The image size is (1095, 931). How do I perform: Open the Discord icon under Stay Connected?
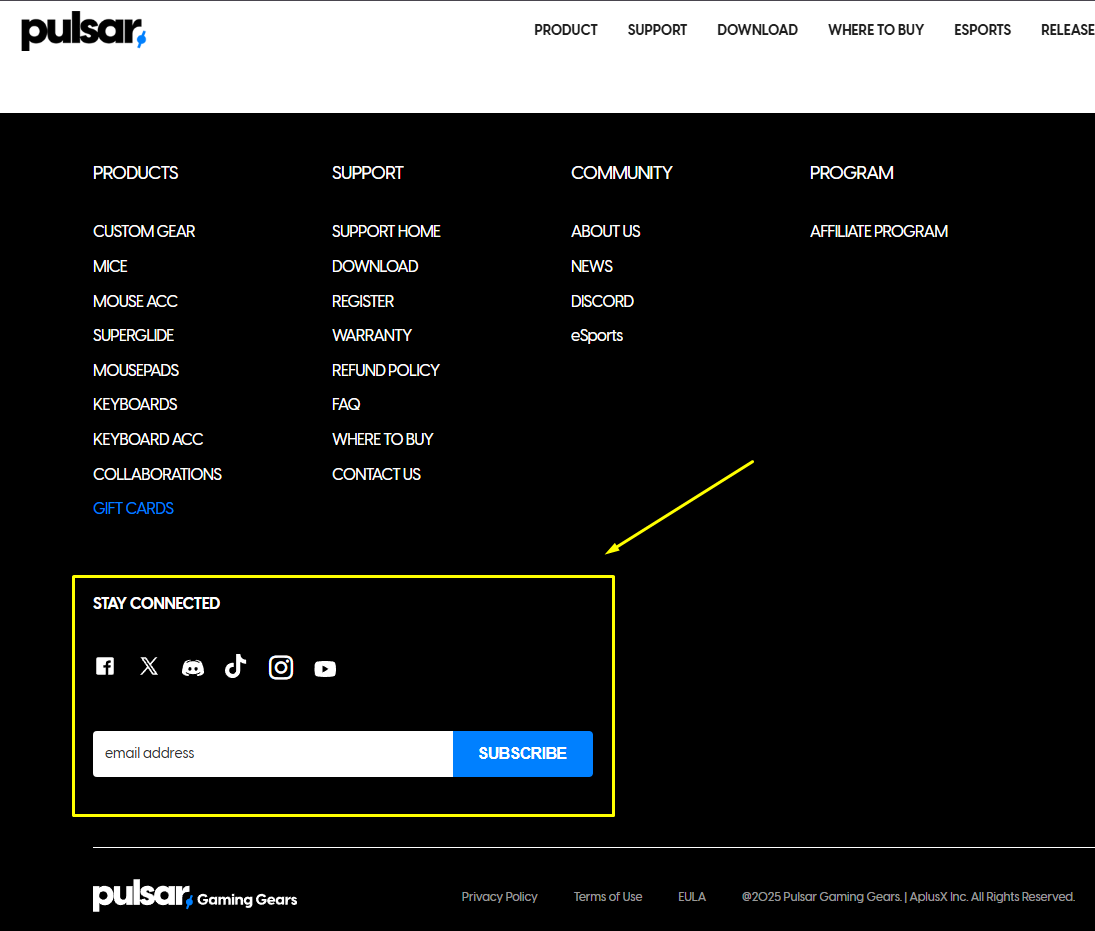coord(193,668)
